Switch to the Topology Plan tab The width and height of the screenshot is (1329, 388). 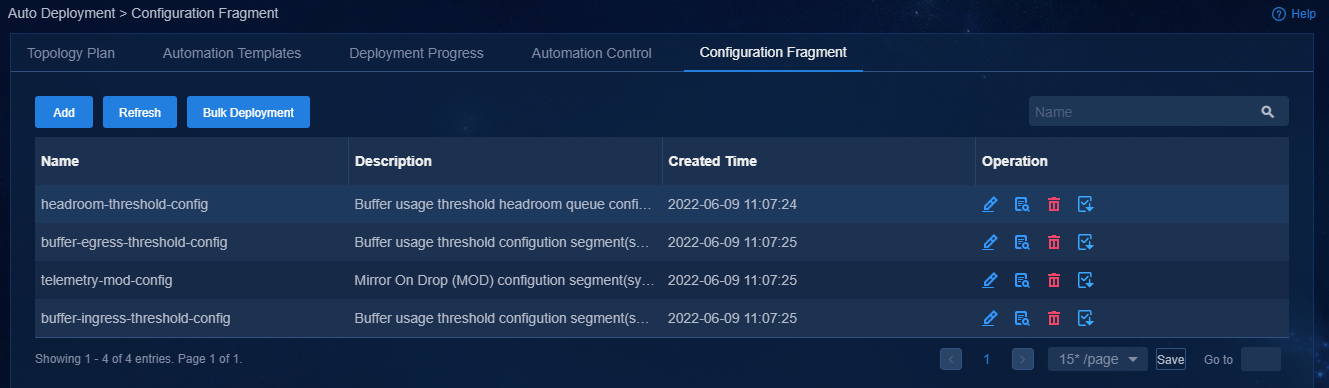pos(71,53)
